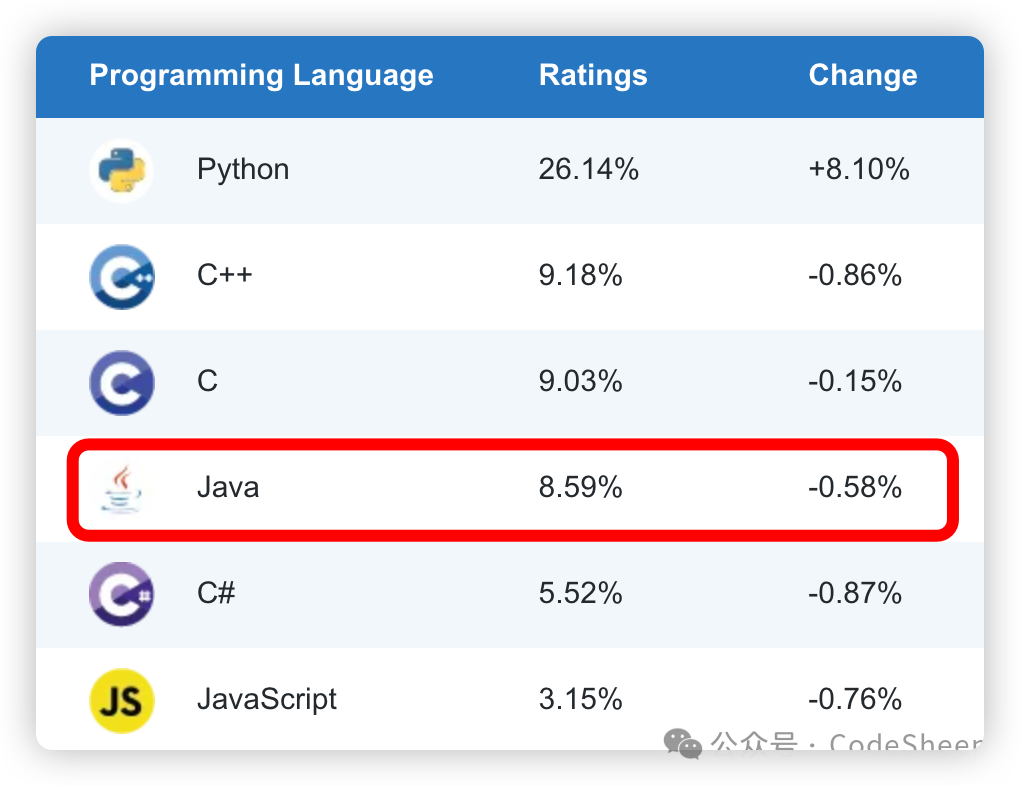The height and width of the screenshot is (786, 1020).
Task: Click the WeChat logo in the watermark
Action: (x=685, y=744)
